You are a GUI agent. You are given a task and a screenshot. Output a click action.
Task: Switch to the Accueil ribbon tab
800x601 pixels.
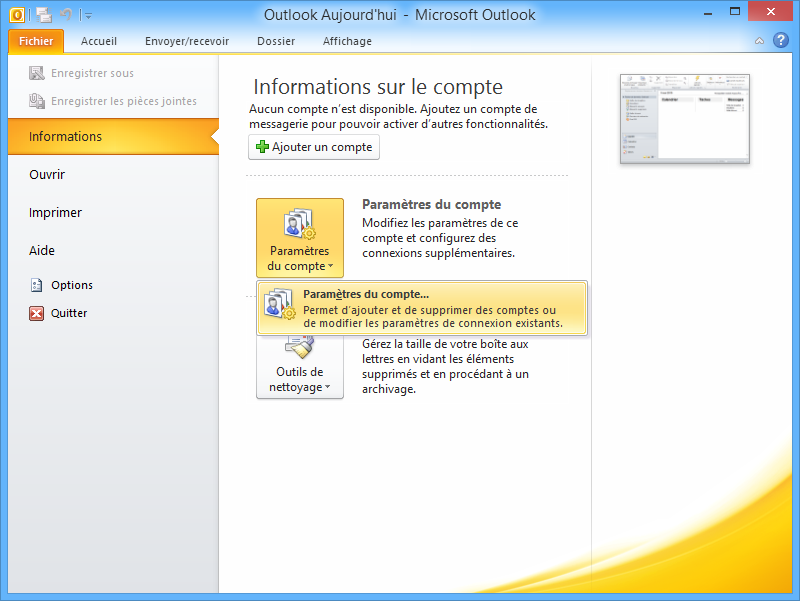tap(99, 41)
